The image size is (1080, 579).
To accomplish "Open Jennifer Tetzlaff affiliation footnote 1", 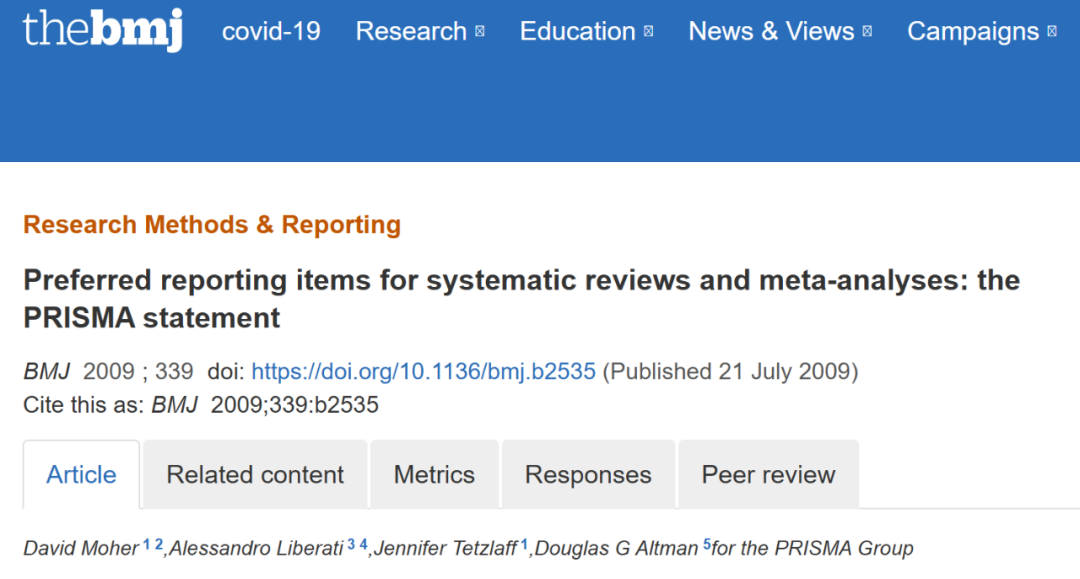I will 524,545.
